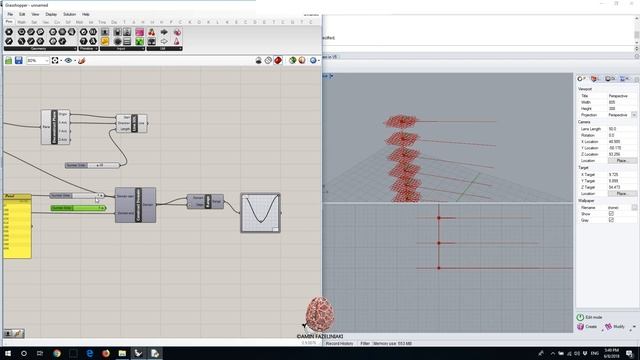Open the Display menu in Grasshopper
The image size is (640, 360).
[x=51, y=14]
